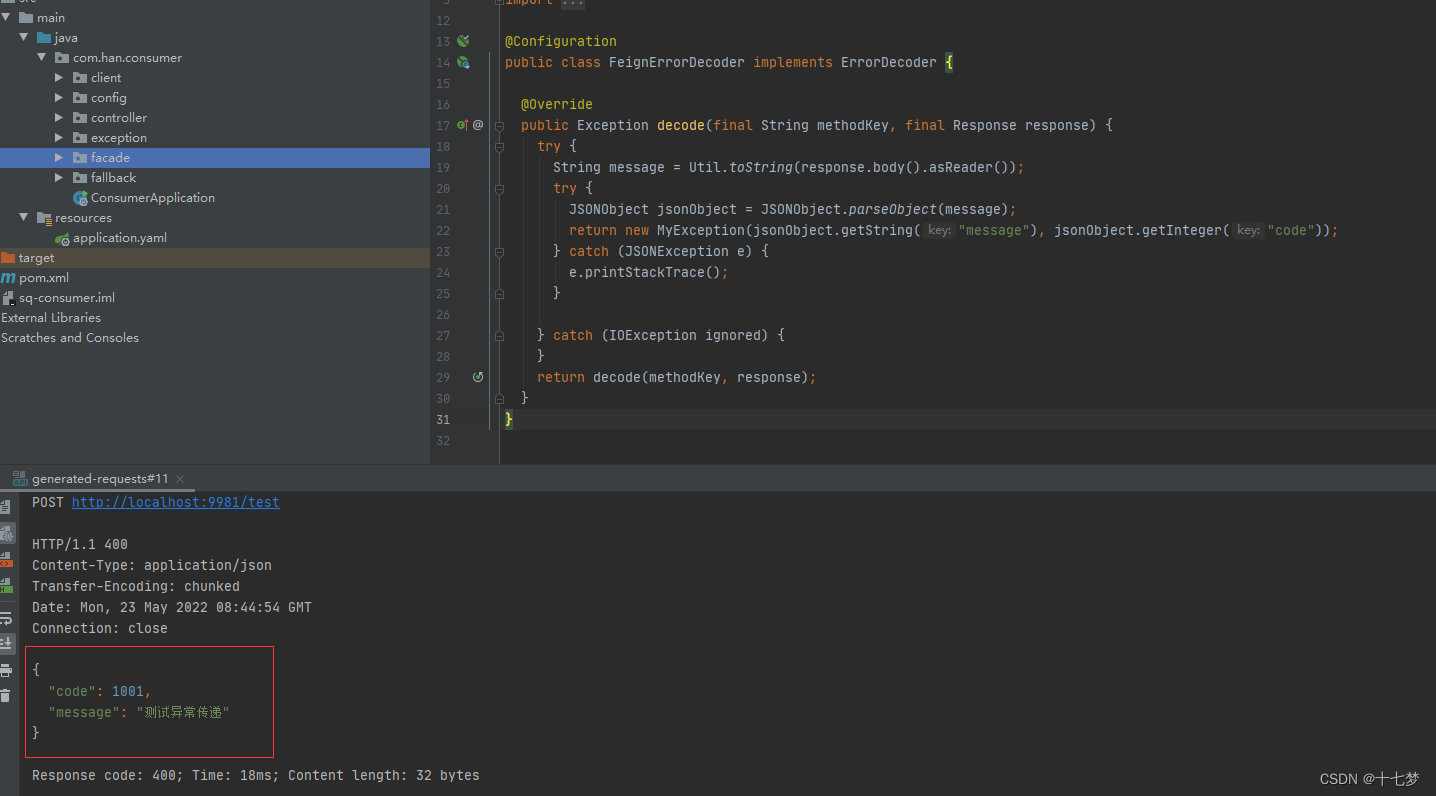Expand the facade package
The width and height of the screenshot is (1436, 796).
coord(60,158)
